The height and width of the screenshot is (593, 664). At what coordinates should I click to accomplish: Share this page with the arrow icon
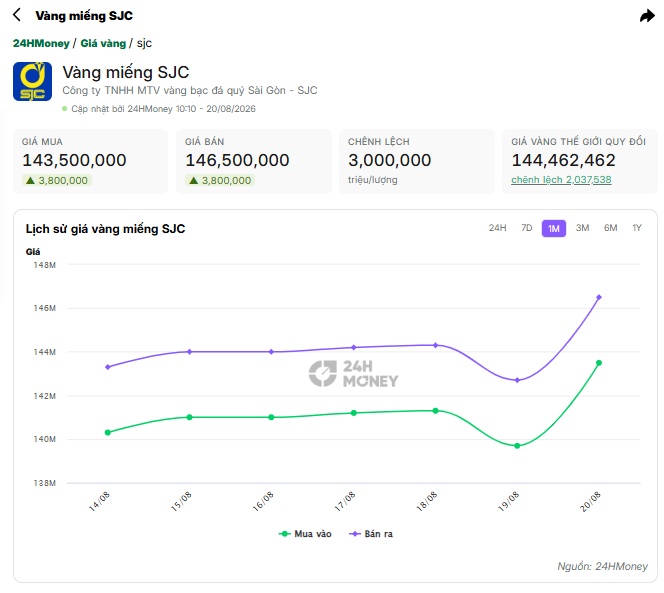tap(647, 16)
